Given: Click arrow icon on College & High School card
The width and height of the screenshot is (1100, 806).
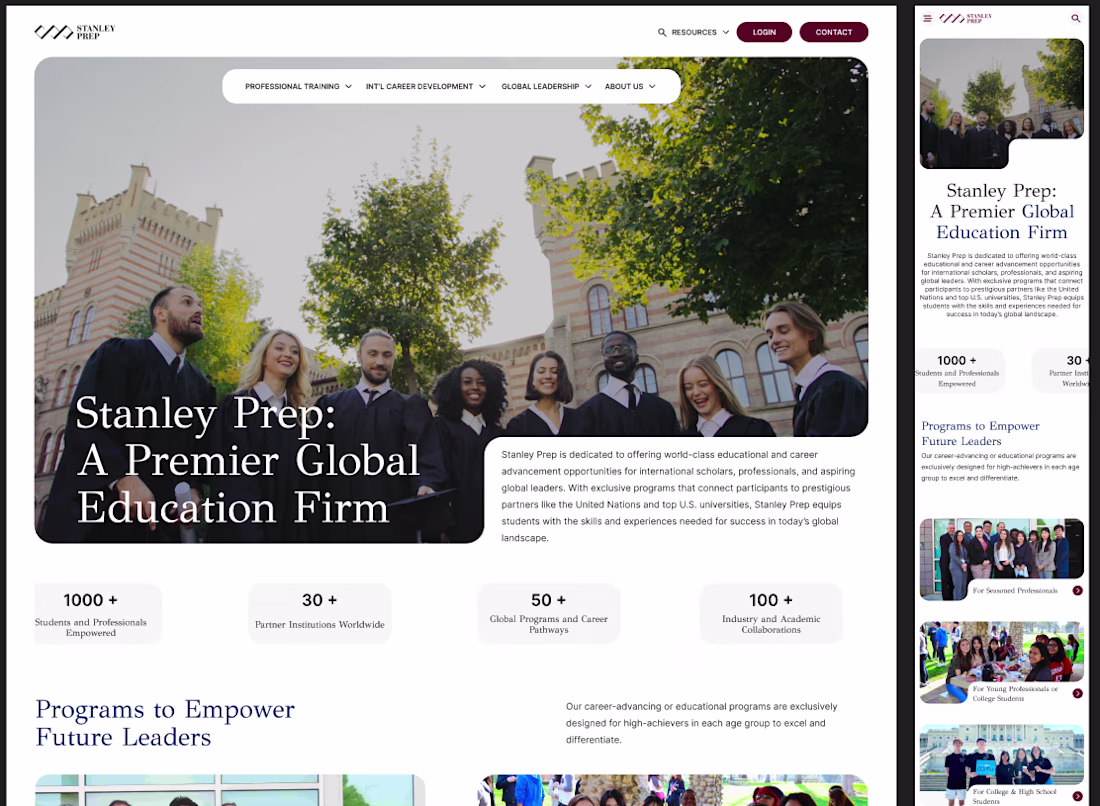Looking at the screenshot, I should point(1078,796).
